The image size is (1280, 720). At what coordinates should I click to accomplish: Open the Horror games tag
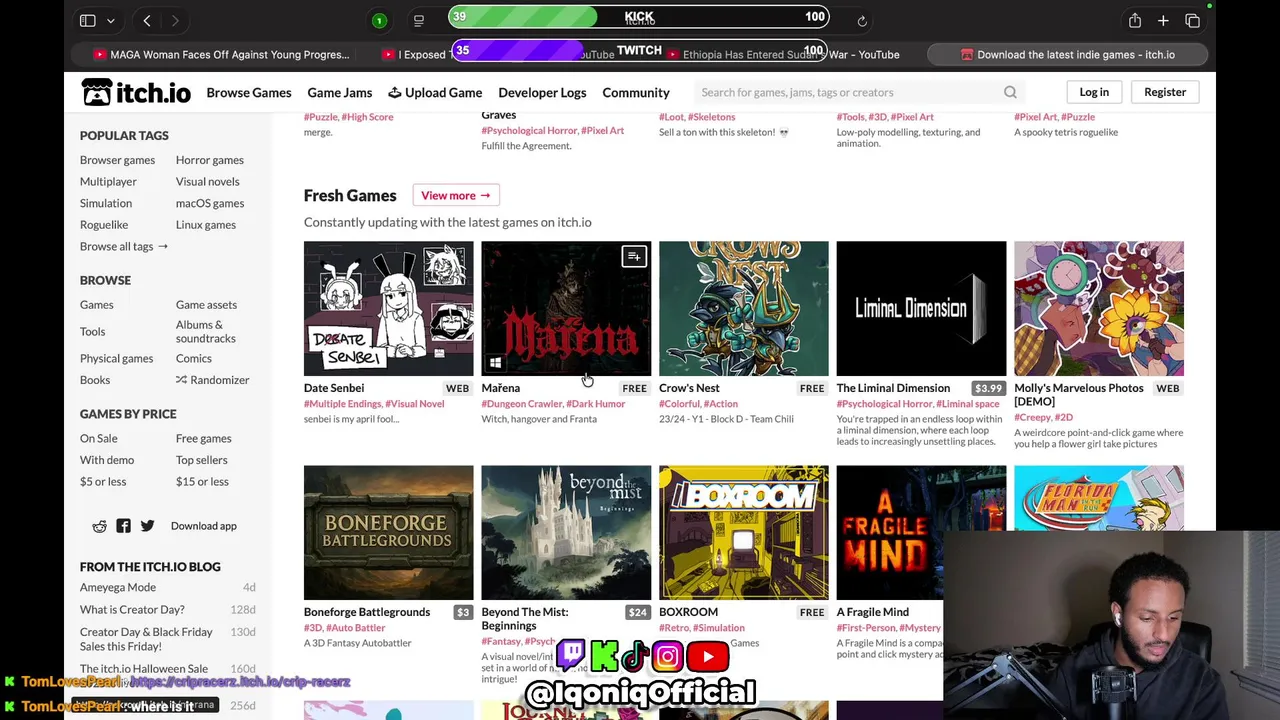[x=209, y=160]
